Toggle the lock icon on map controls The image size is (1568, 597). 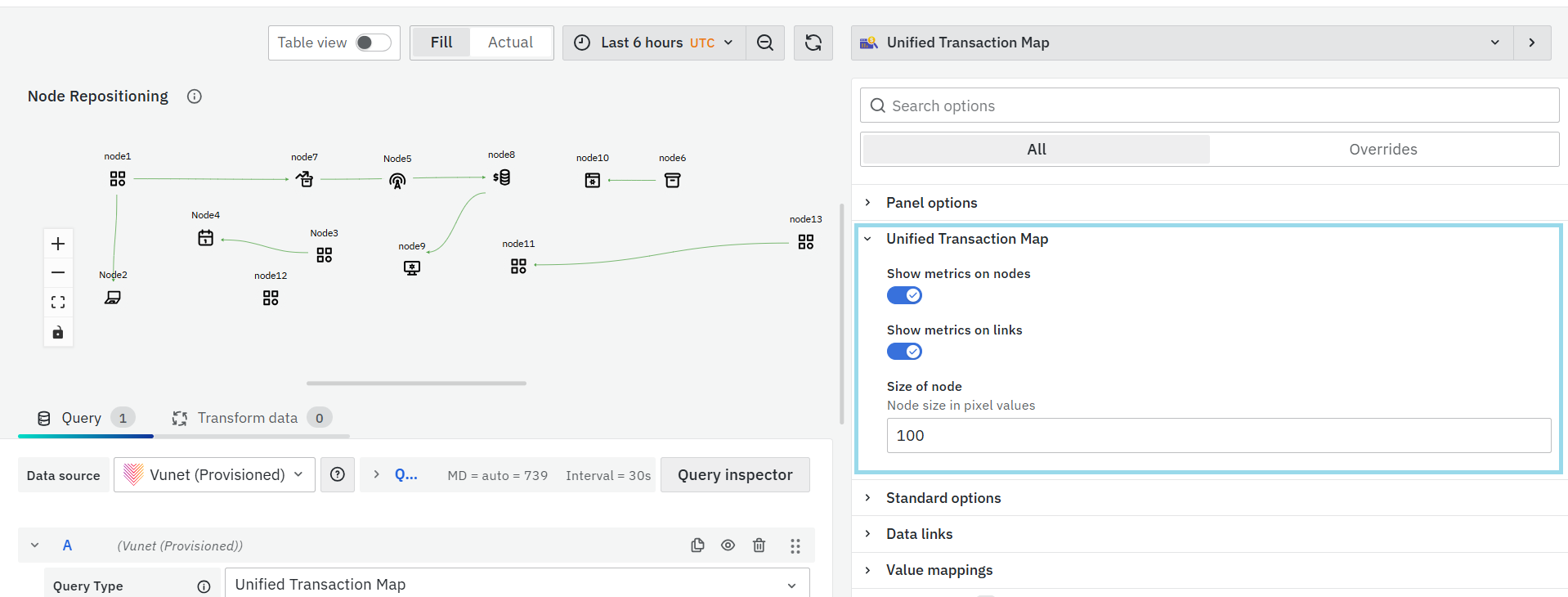click(58, 332)
